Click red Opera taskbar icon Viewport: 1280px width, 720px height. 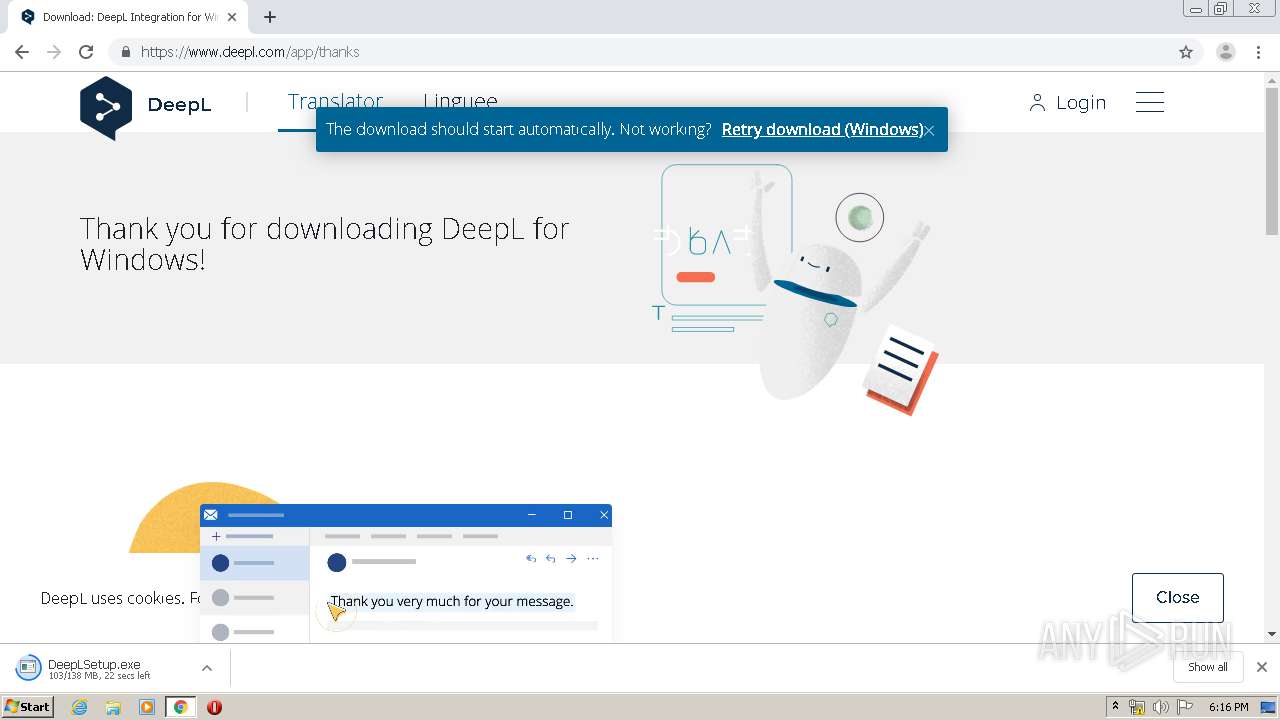pyautogui.click(x=214, y=707)
